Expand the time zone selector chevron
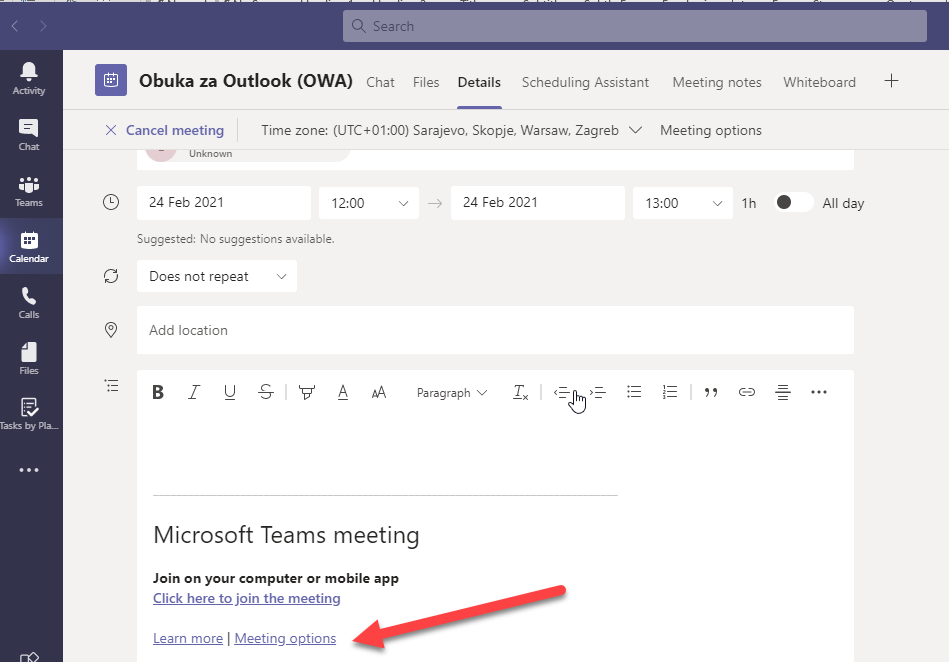This screenshot has height=662, width=949. coord(637,130)
